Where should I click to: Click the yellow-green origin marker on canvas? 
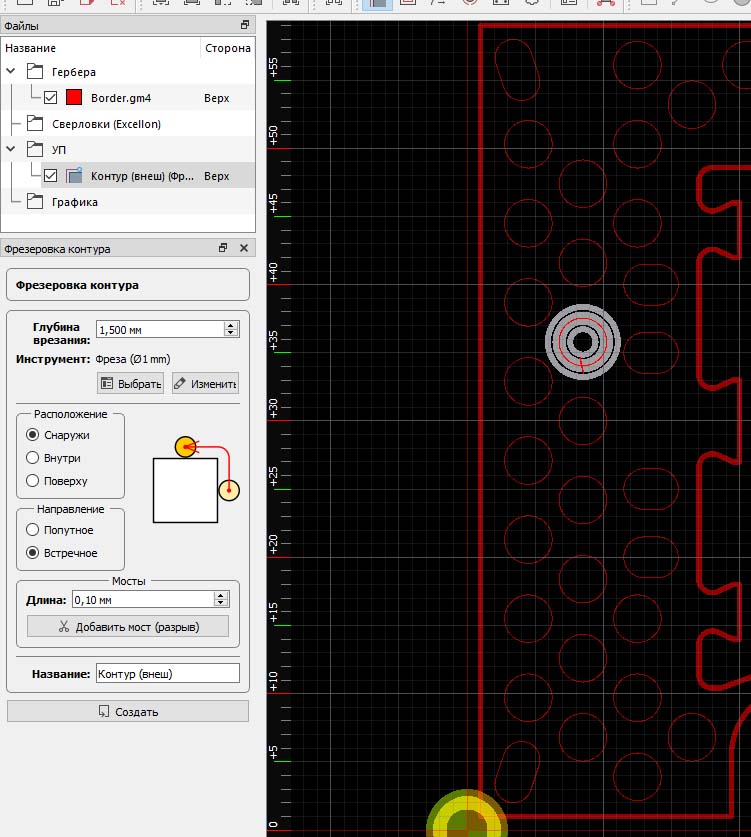pos(467,814)
